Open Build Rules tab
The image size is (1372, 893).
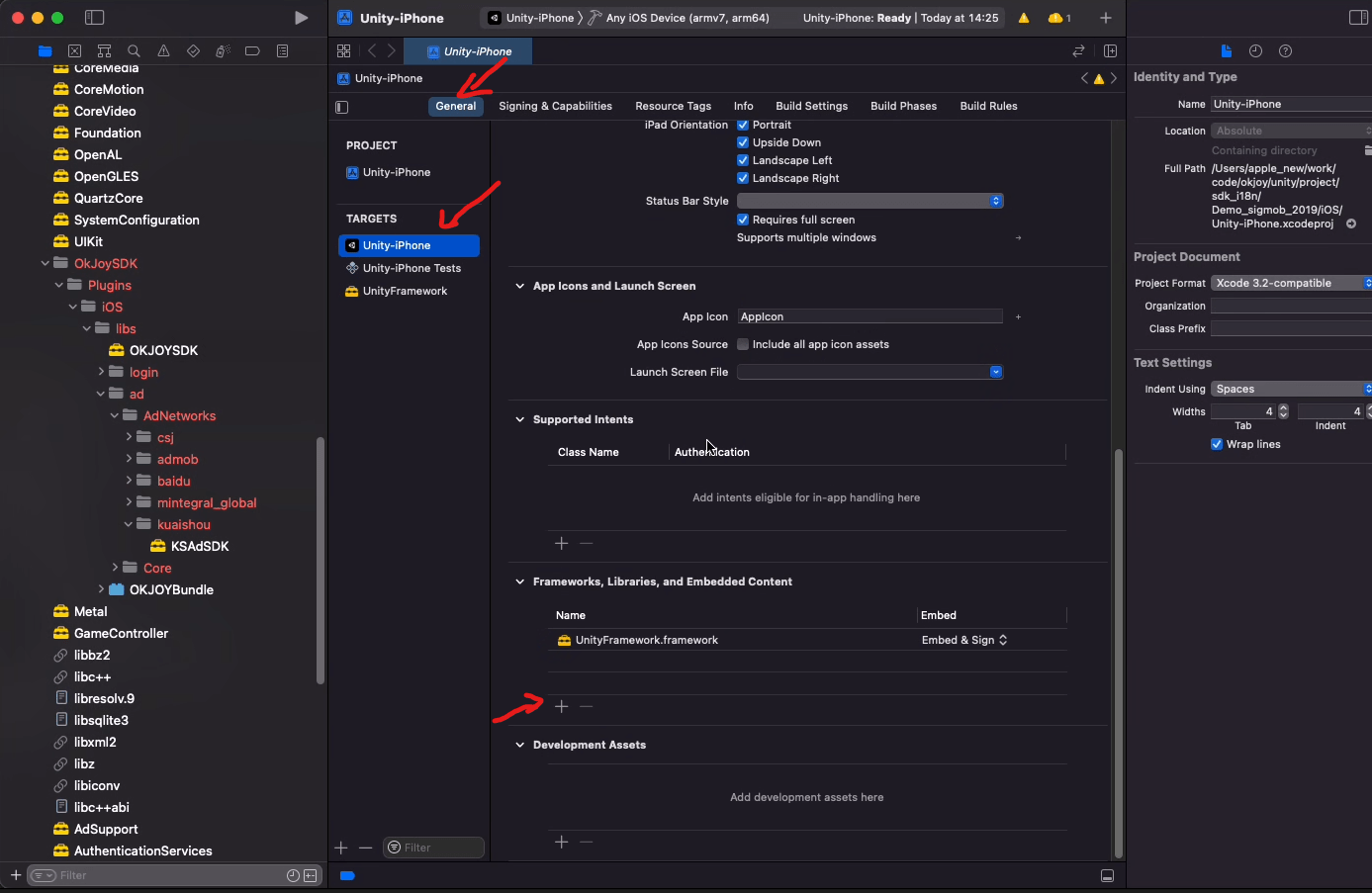click(x=988, y=106)
